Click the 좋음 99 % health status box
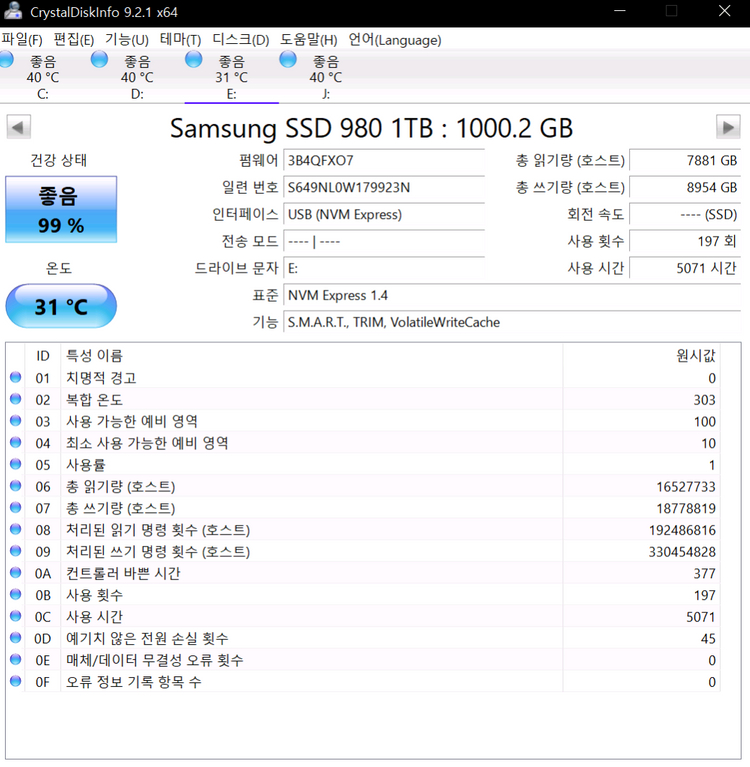The image size is (750, 767). click(61, 209)
